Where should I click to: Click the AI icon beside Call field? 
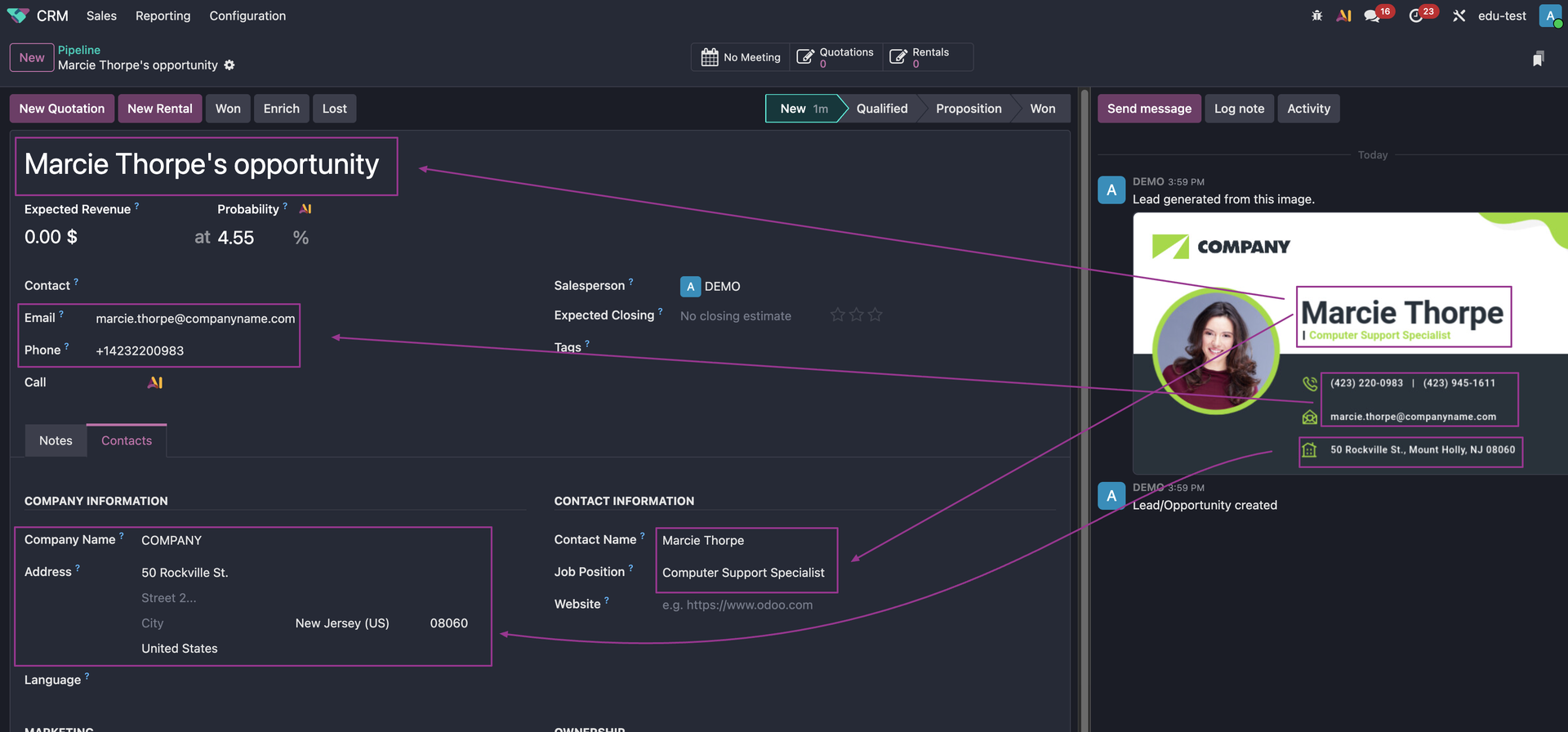pyautogui.click(x=155, y=382)
